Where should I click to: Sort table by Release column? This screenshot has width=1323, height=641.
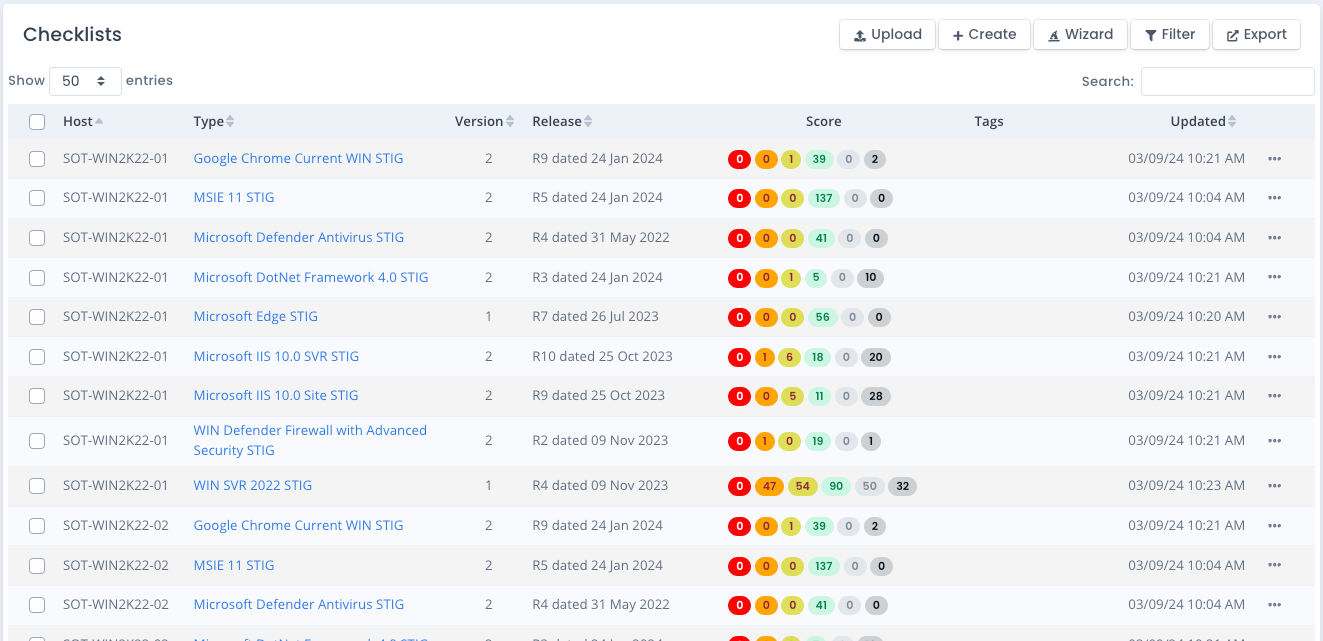click(x=562, y=121)
